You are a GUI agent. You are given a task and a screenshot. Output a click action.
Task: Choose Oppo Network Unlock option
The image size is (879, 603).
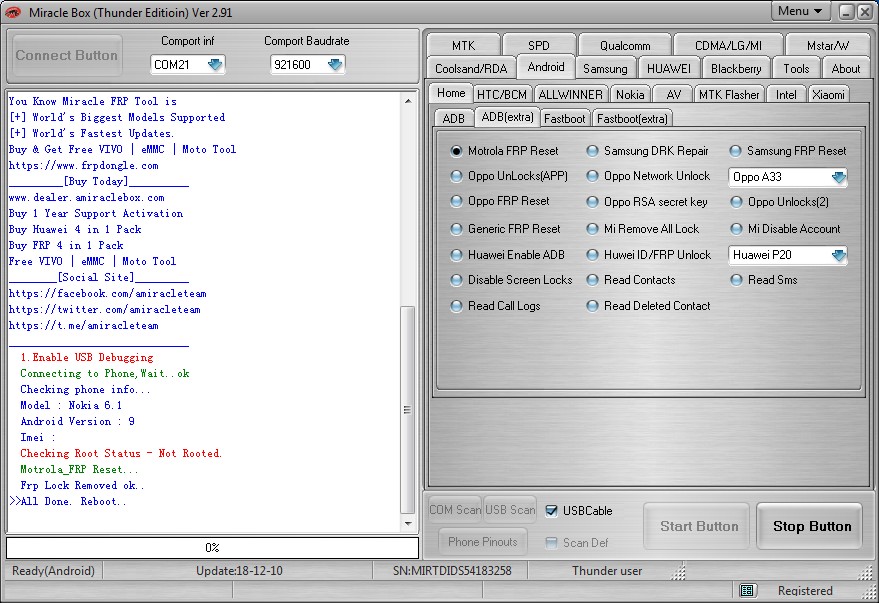pyautogui.click(x=592, y=176)
